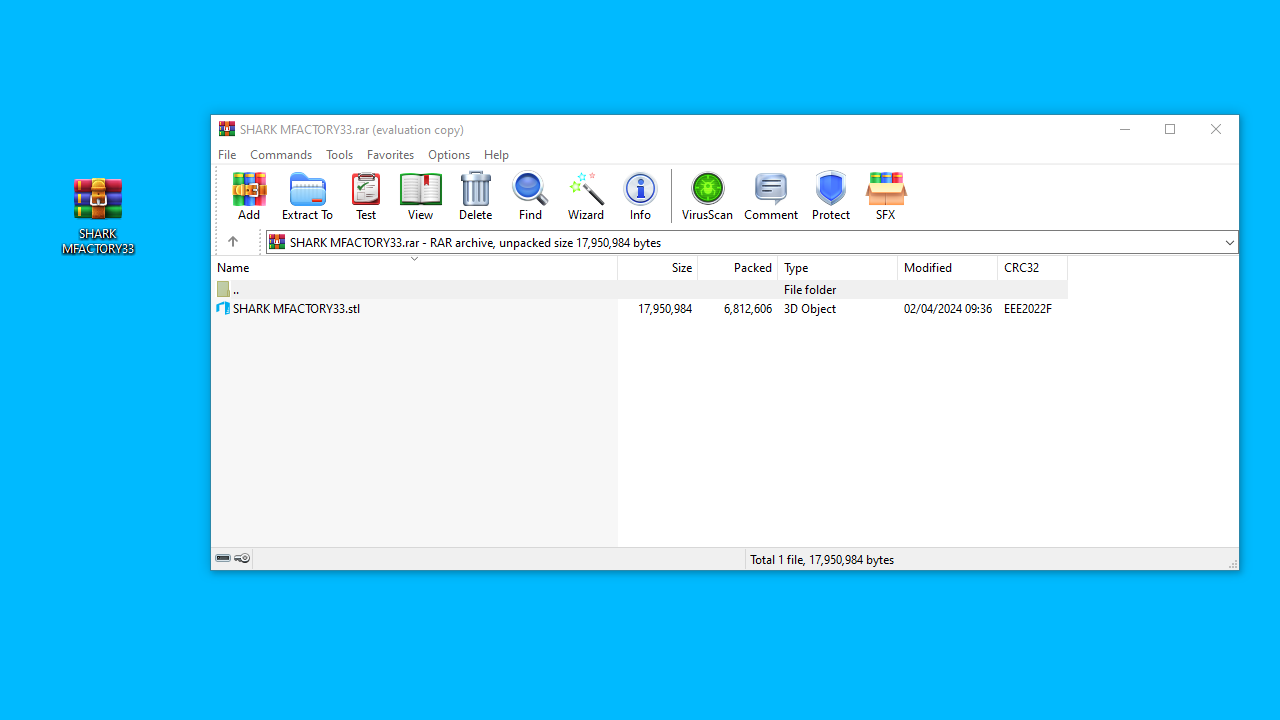Open the Options menu
This screenshot has width=1280, height=720.
coord(449,155)
